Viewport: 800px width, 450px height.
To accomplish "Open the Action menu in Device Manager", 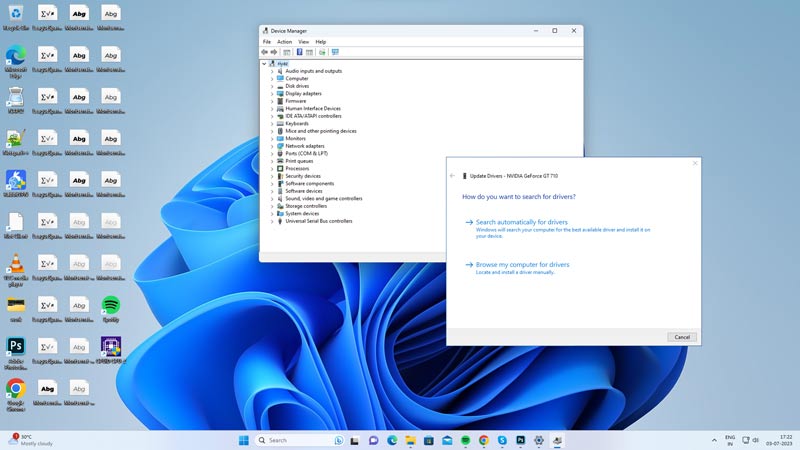I will (284, 42).
